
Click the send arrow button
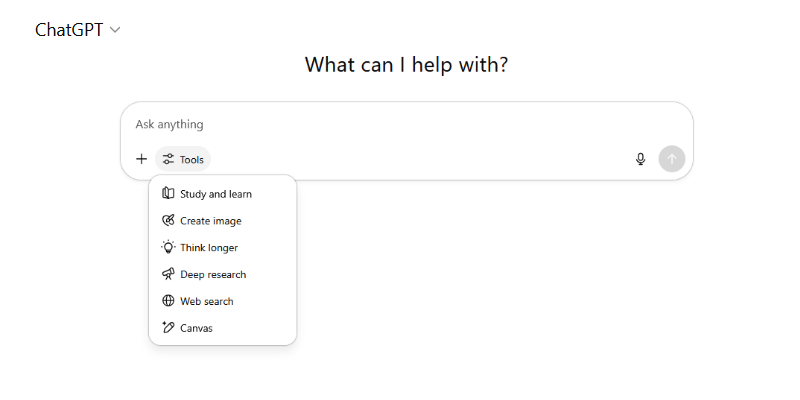click(x=672, y=159)
